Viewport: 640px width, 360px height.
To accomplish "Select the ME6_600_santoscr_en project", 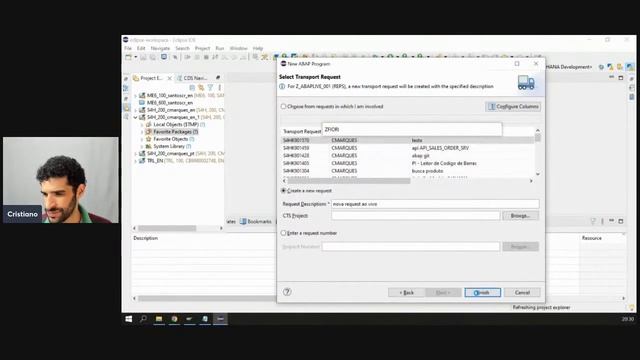I will click(170, 103).
